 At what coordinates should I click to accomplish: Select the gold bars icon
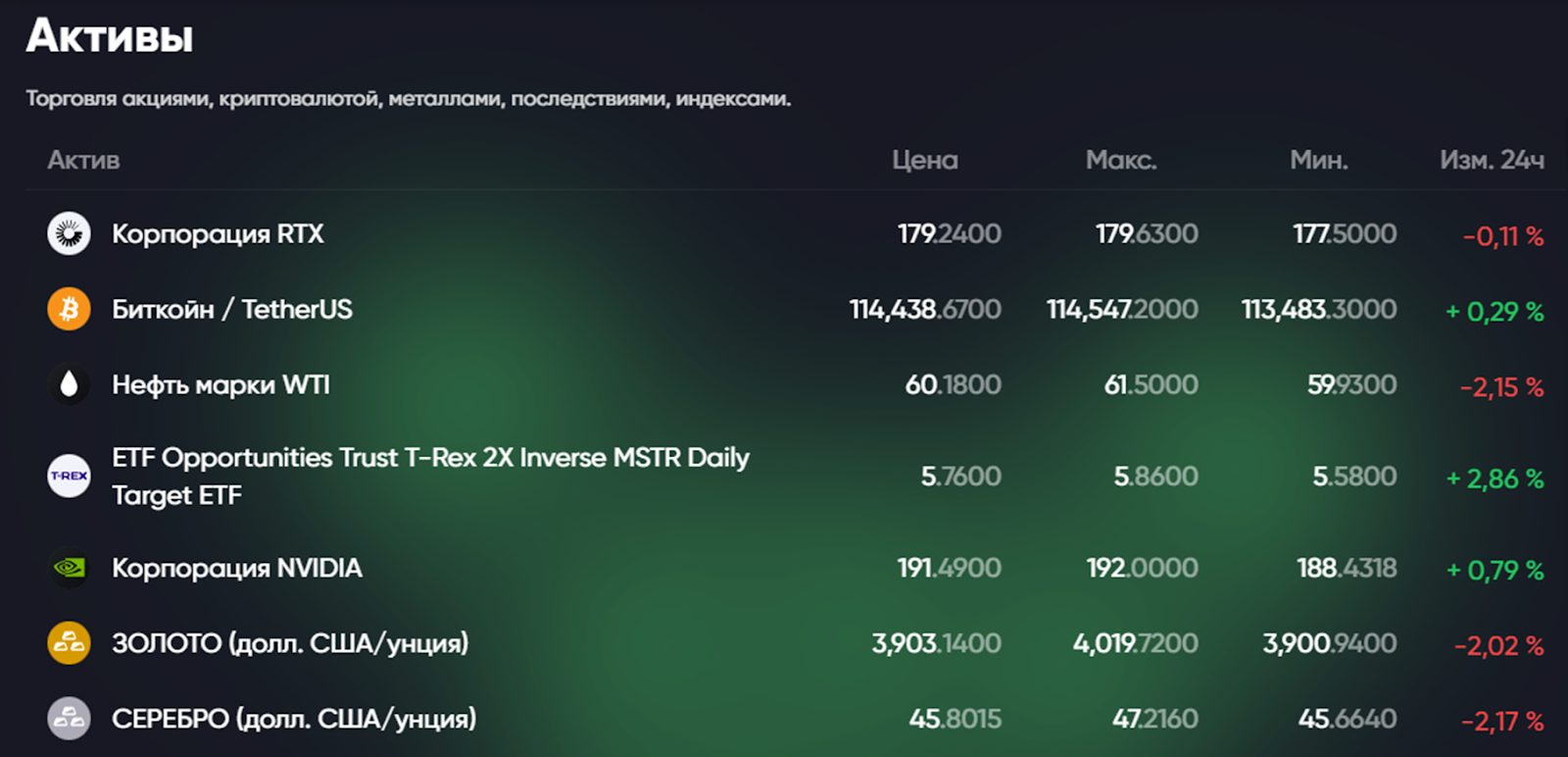click(69, 643)
